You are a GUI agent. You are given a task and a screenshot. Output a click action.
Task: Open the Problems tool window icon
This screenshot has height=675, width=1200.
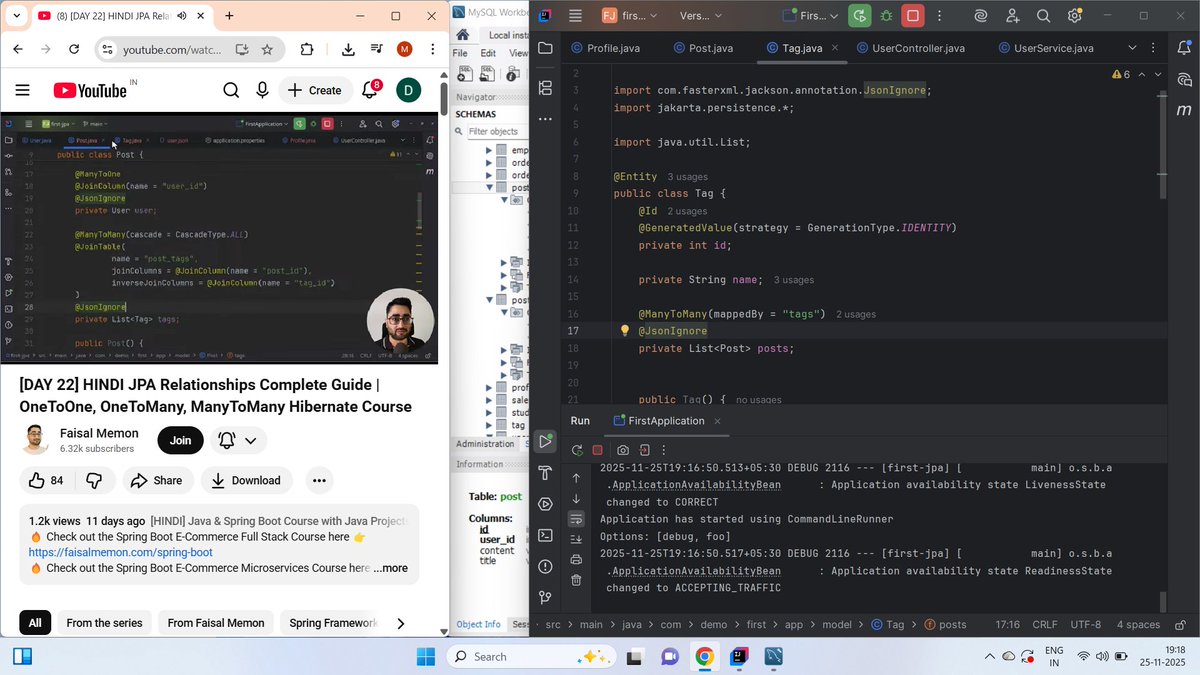tap(545, 566)
